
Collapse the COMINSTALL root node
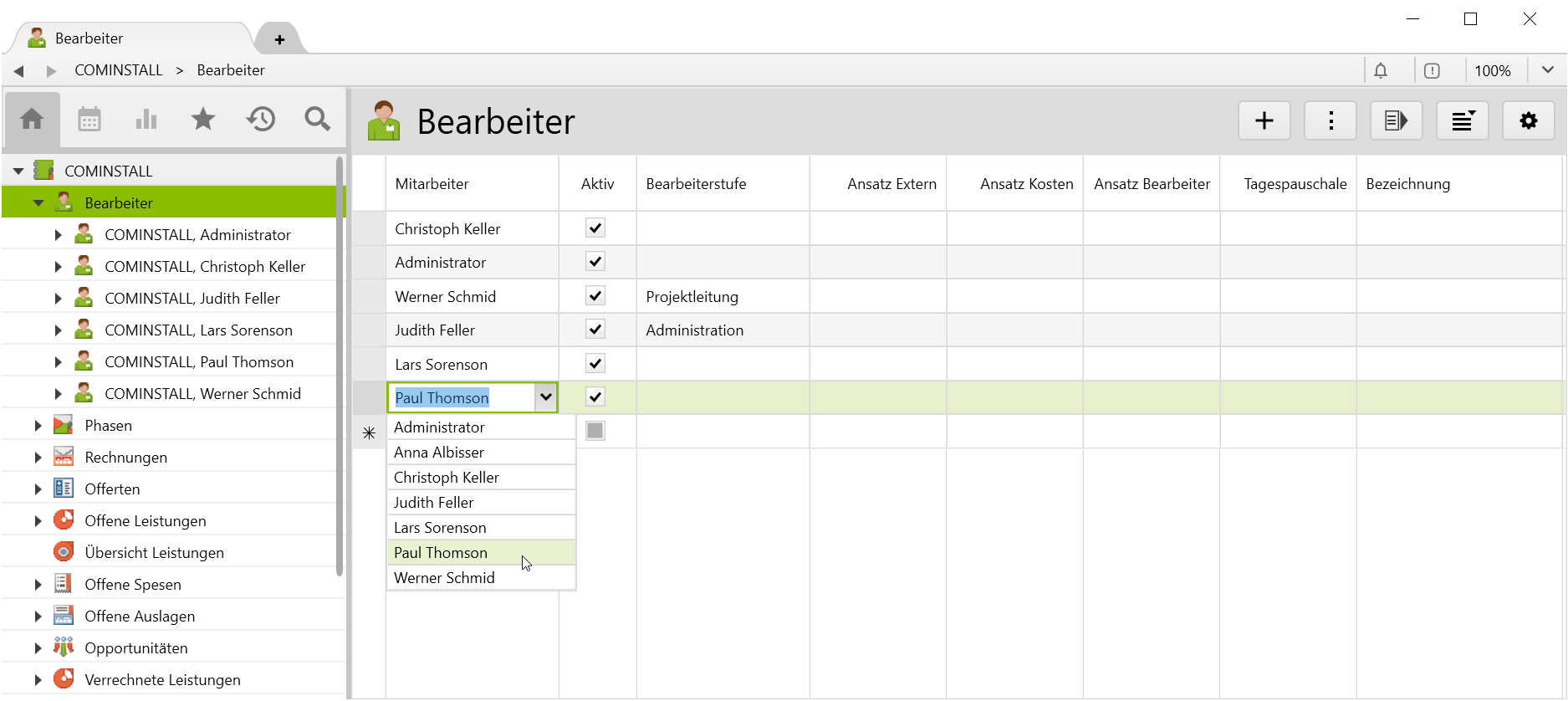point(18,171)
